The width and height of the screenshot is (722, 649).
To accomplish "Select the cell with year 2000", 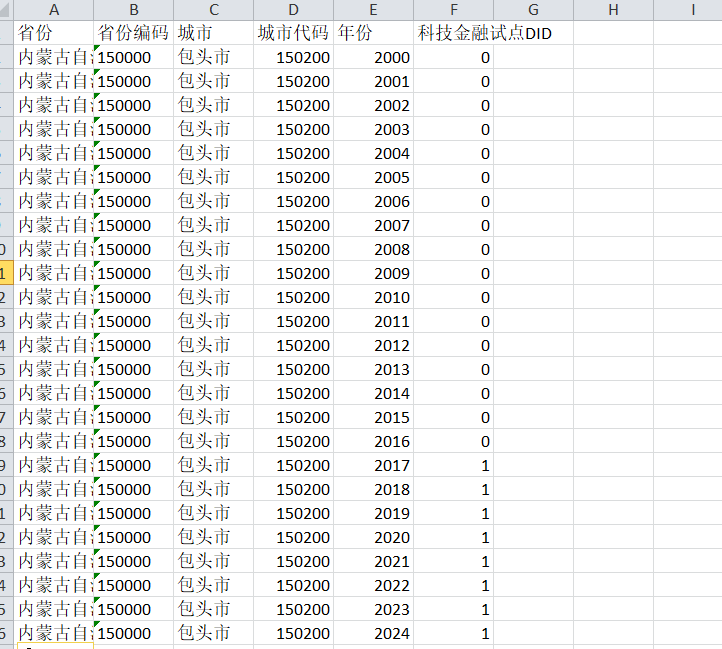I will click(x=373, y=57).
